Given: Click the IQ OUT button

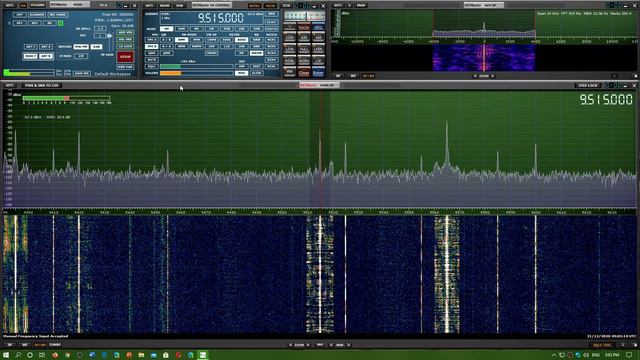Looking at the screenshot, I should 272,22.
